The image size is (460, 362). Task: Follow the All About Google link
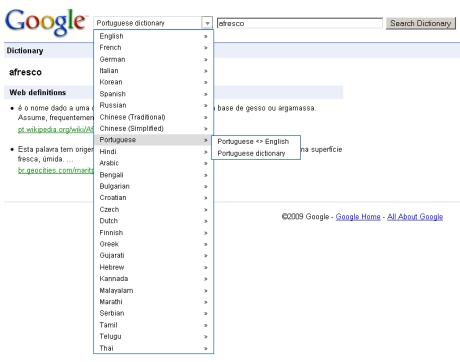pos(415,217)
